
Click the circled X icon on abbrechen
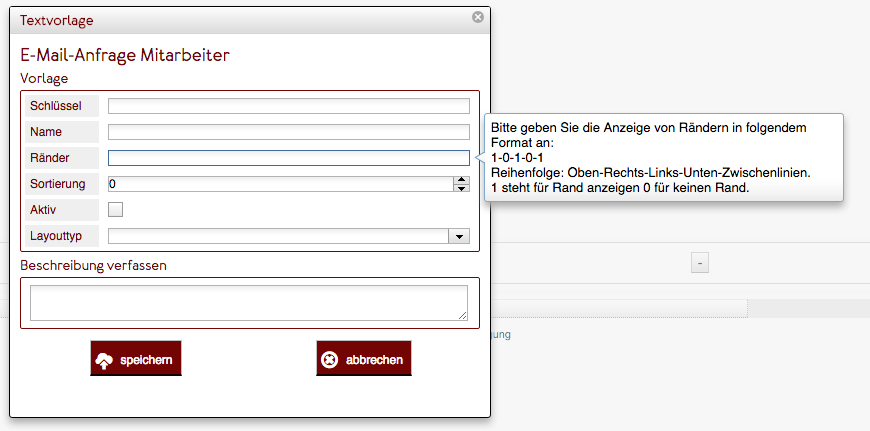click(330, 360)
